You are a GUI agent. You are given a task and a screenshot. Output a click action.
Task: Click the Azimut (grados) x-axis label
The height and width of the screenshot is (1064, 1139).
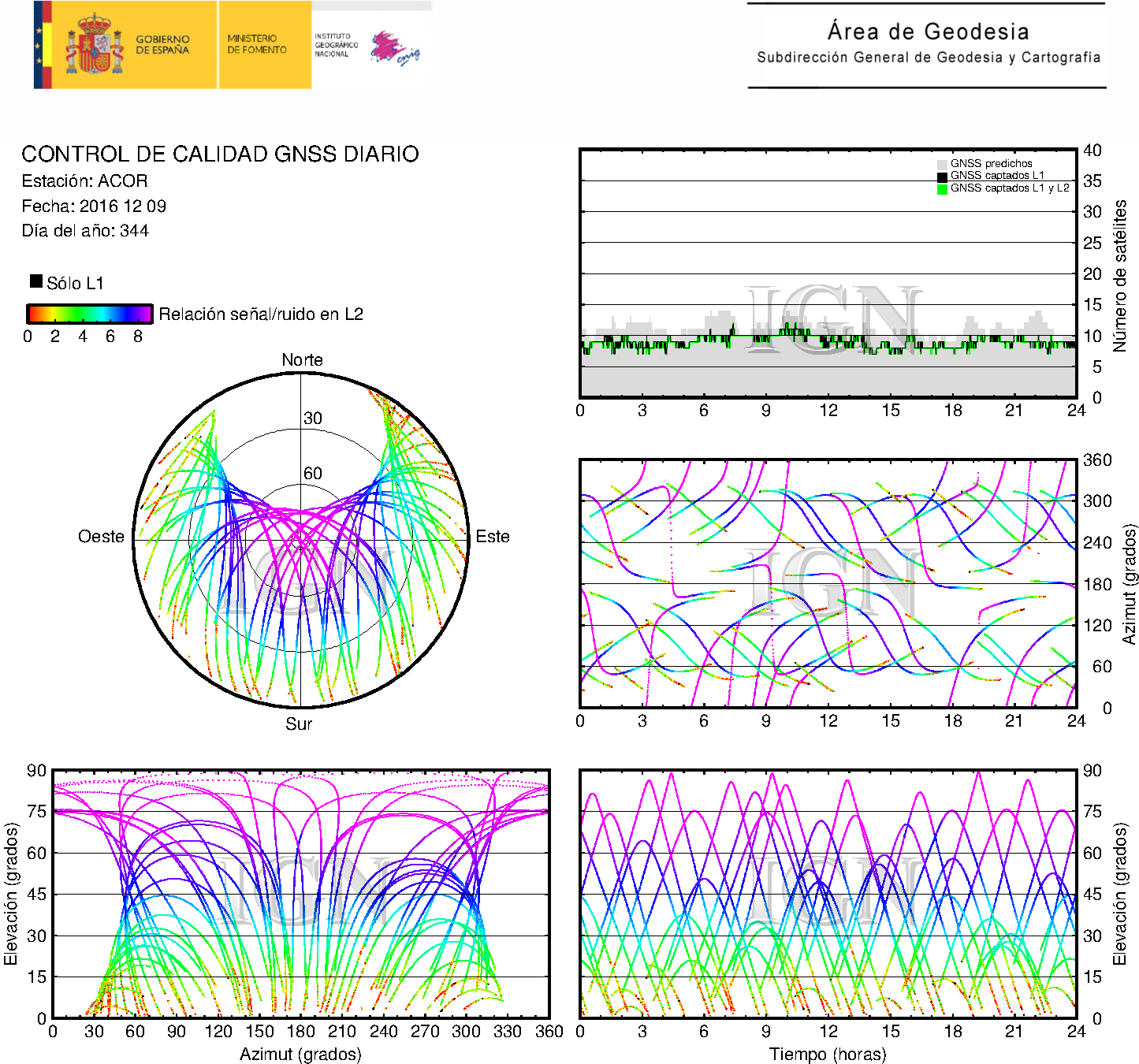[x=300, y=1054]
